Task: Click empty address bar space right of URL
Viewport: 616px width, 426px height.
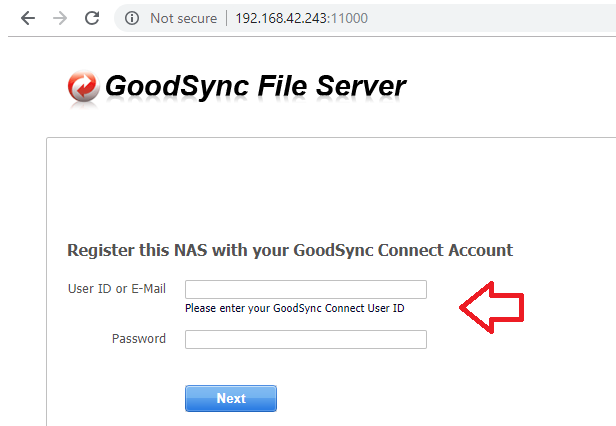Action: 480,18
